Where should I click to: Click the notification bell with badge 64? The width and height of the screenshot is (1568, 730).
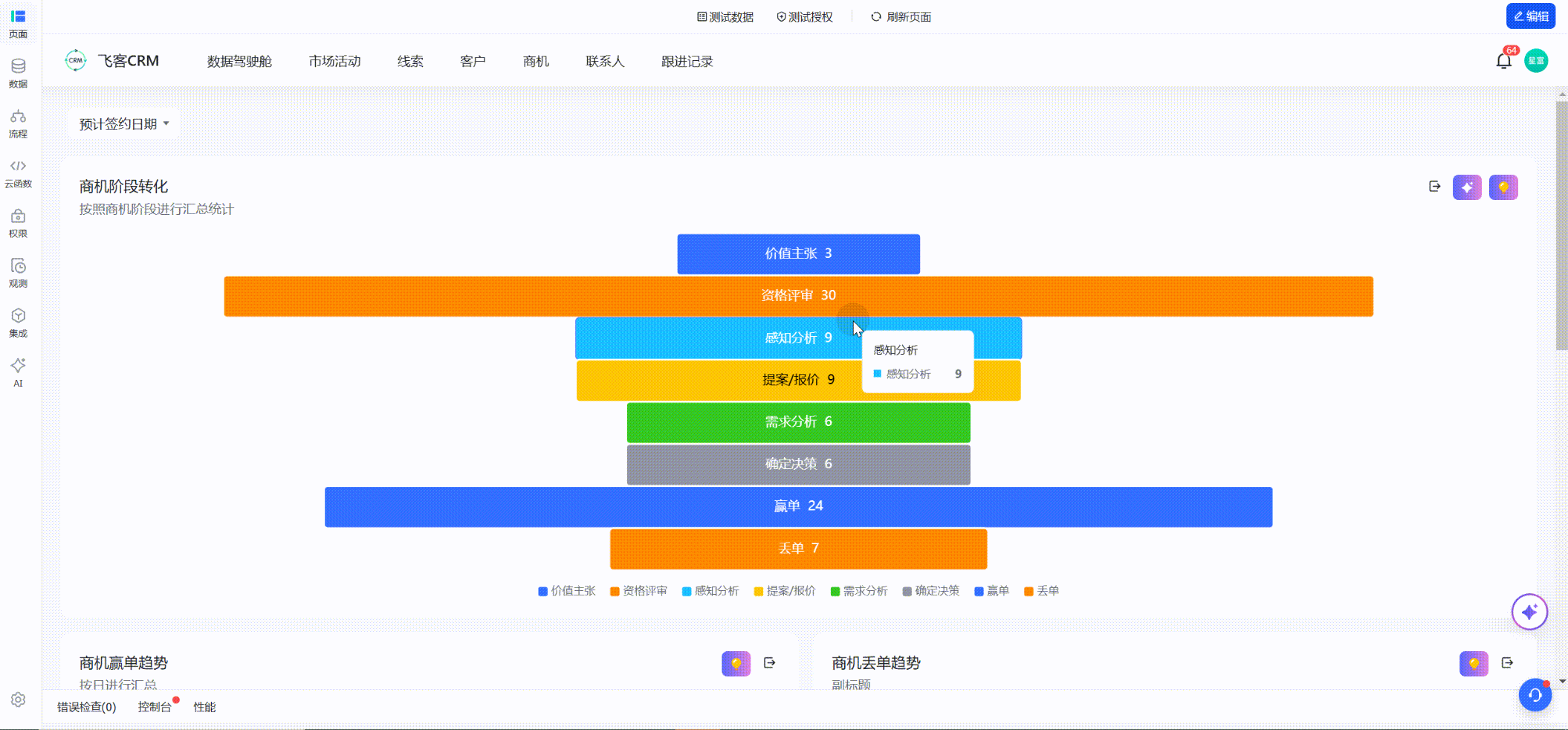pyautogui.click(x=1503, y=61)
